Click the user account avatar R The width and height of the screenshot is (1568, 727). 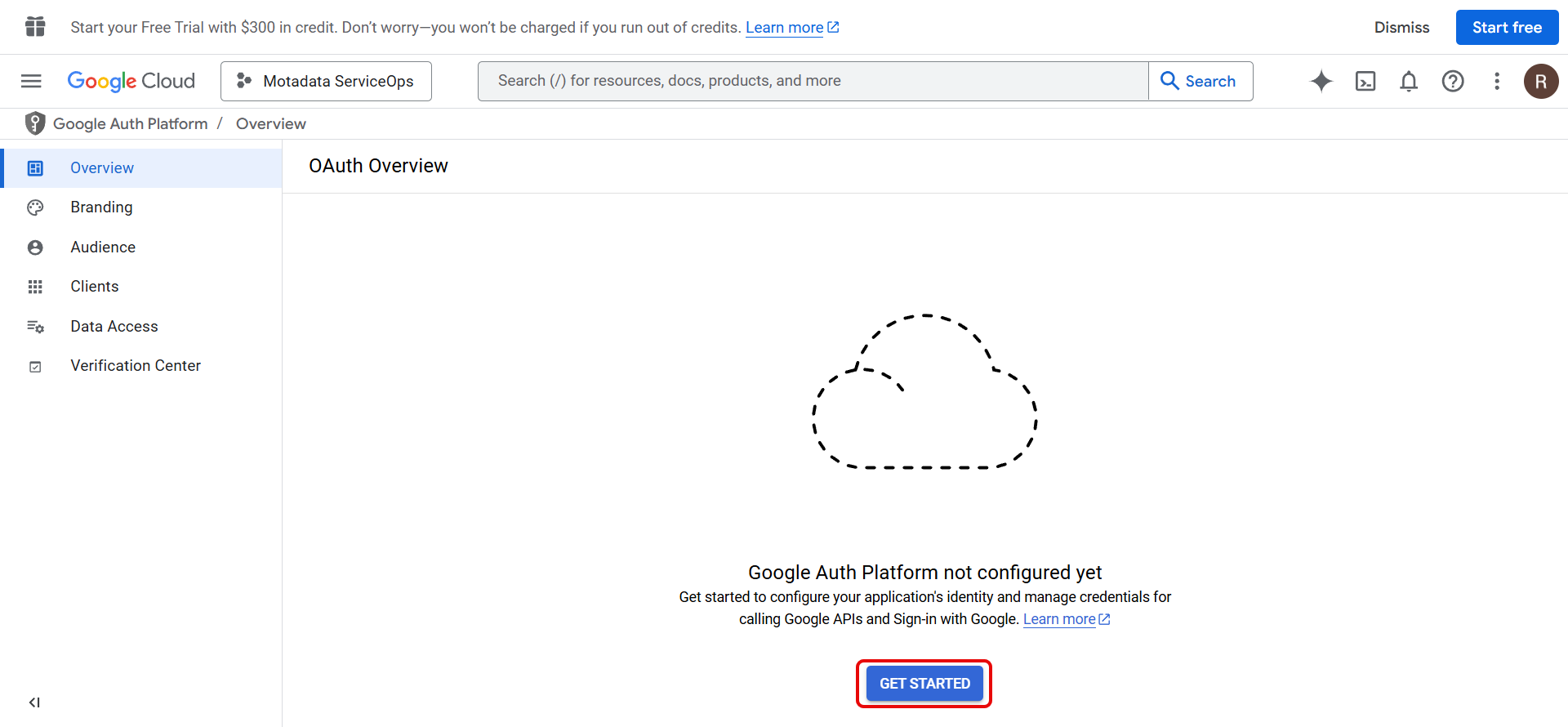1541,81
